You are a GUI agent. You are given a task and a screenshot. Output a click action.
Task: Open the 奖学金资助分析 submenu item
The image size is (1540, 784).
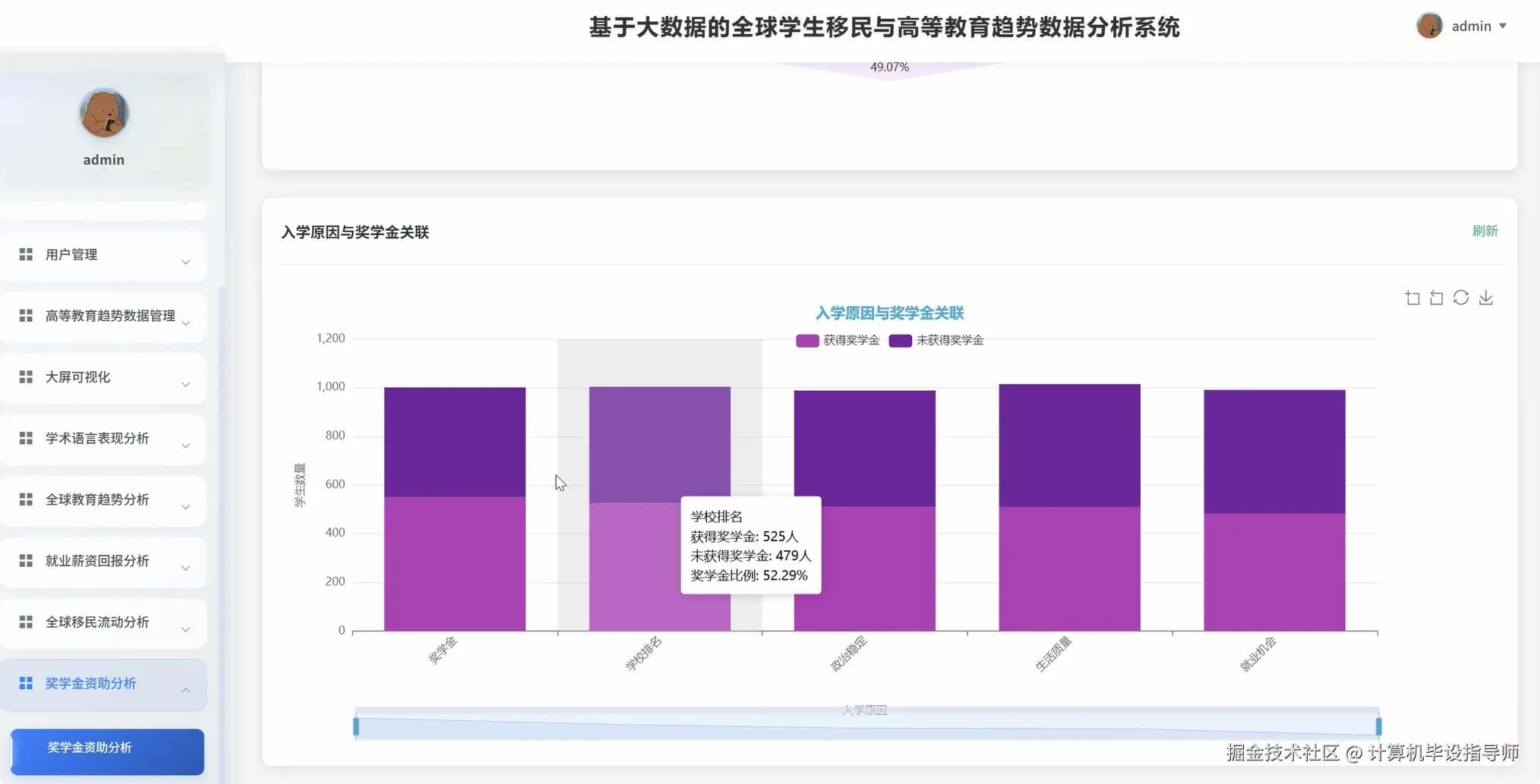[x=106, y=748]
